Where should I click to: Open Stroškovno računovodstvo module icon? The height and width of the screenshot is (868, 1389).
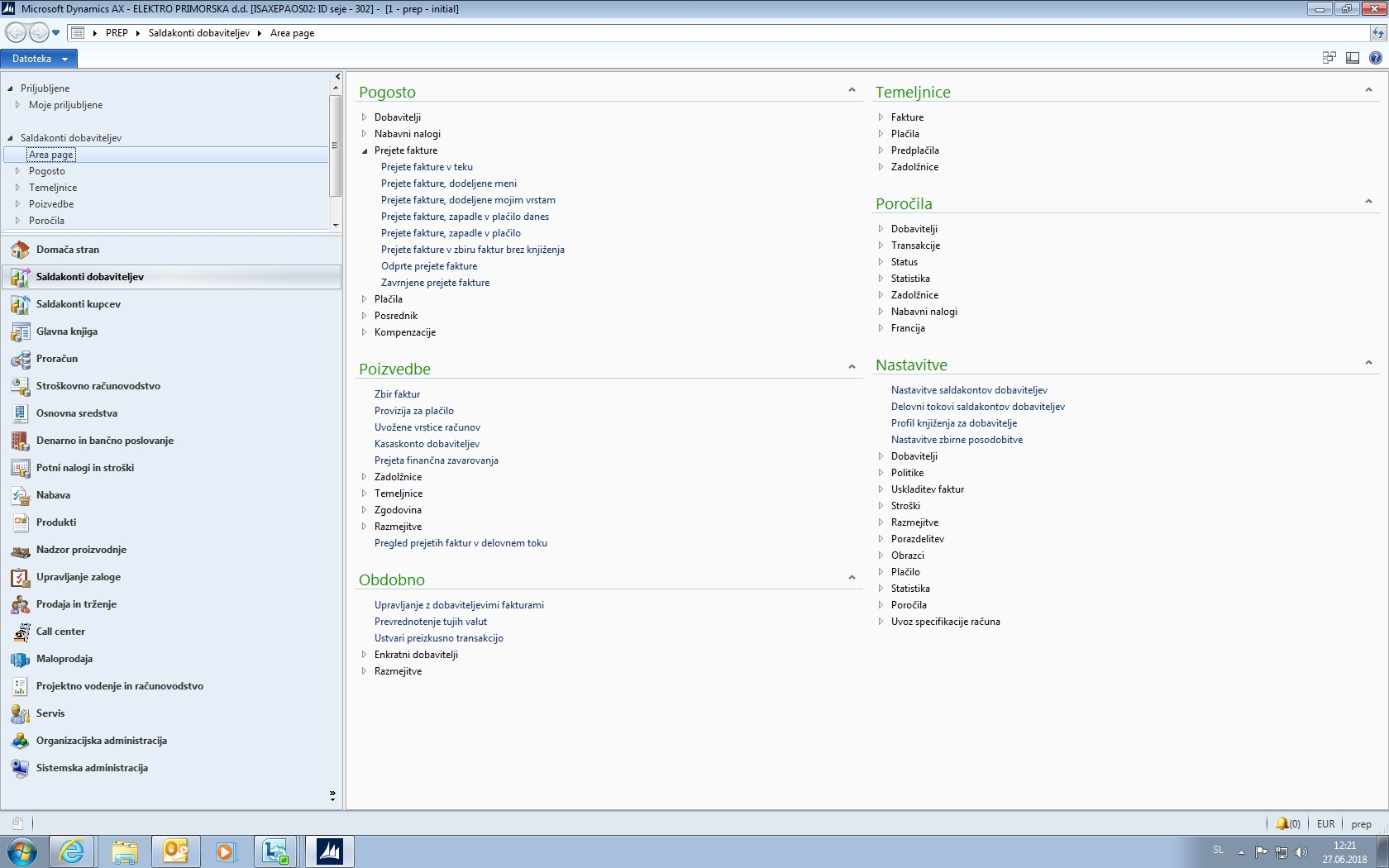coord(20,386)
